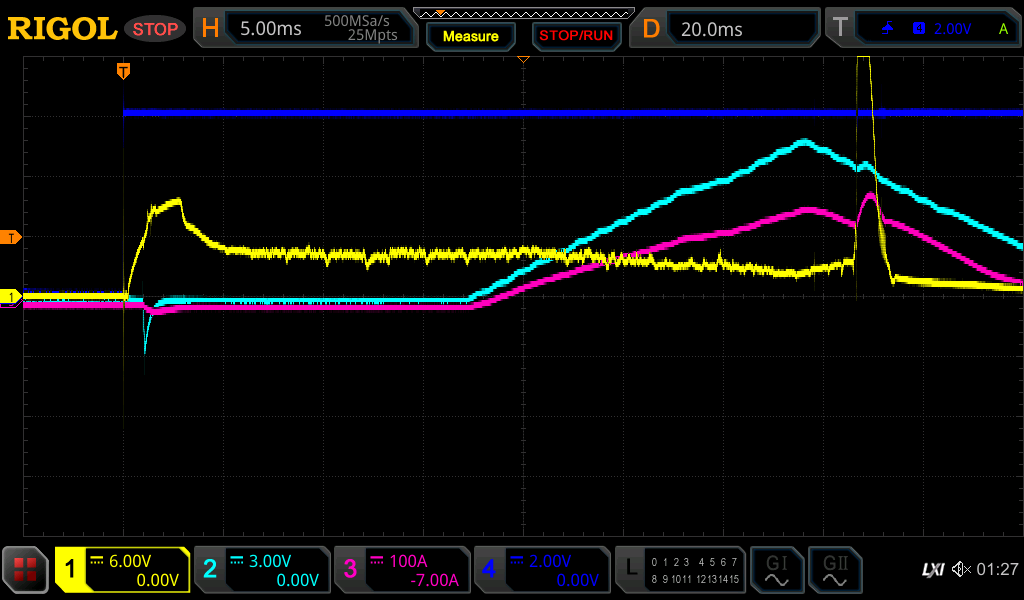Click the LXI network status icon

click(x=932, y=569)
